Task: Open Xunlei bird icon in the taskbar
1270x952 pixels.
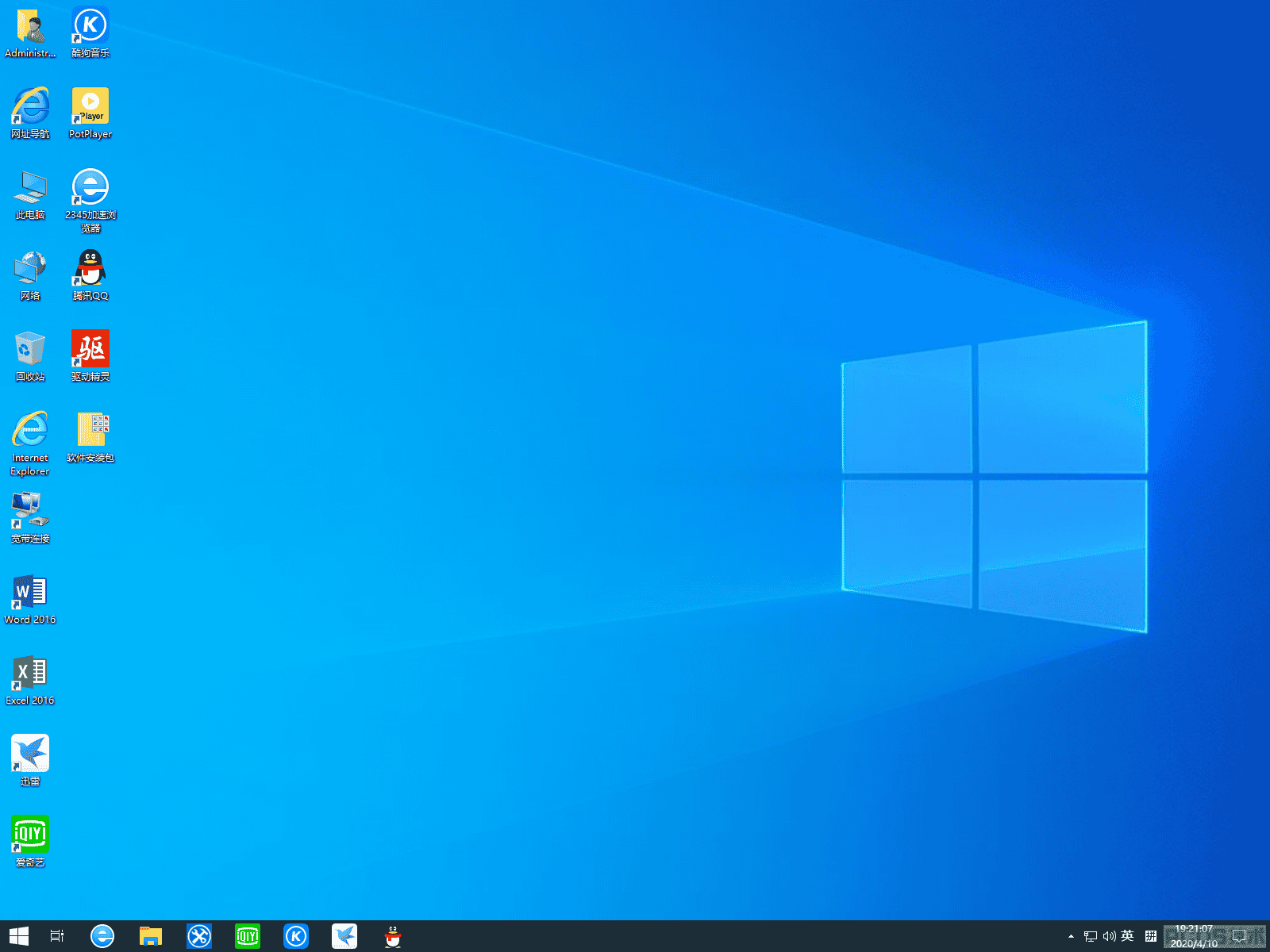Action: click(x=344, y=936)
